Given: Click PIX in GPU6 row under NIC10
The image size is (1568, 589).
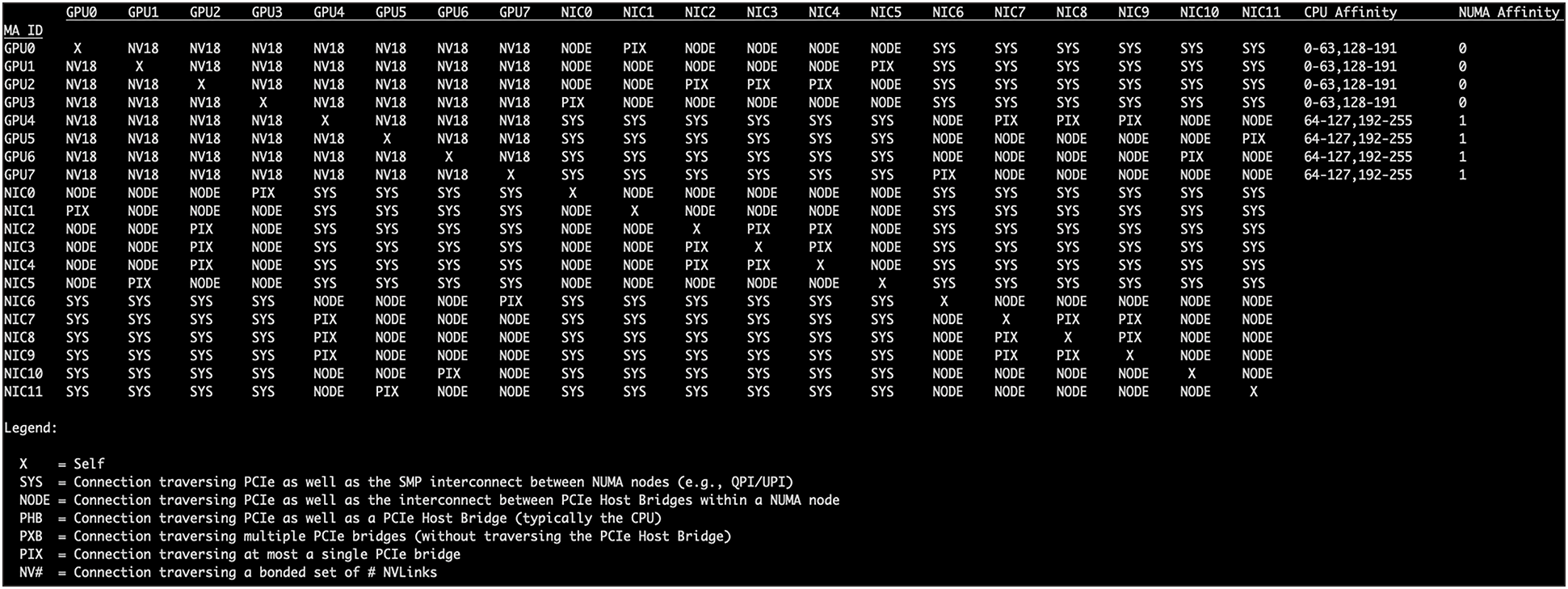Looking at the screenshot, I should coord(1192,157).
